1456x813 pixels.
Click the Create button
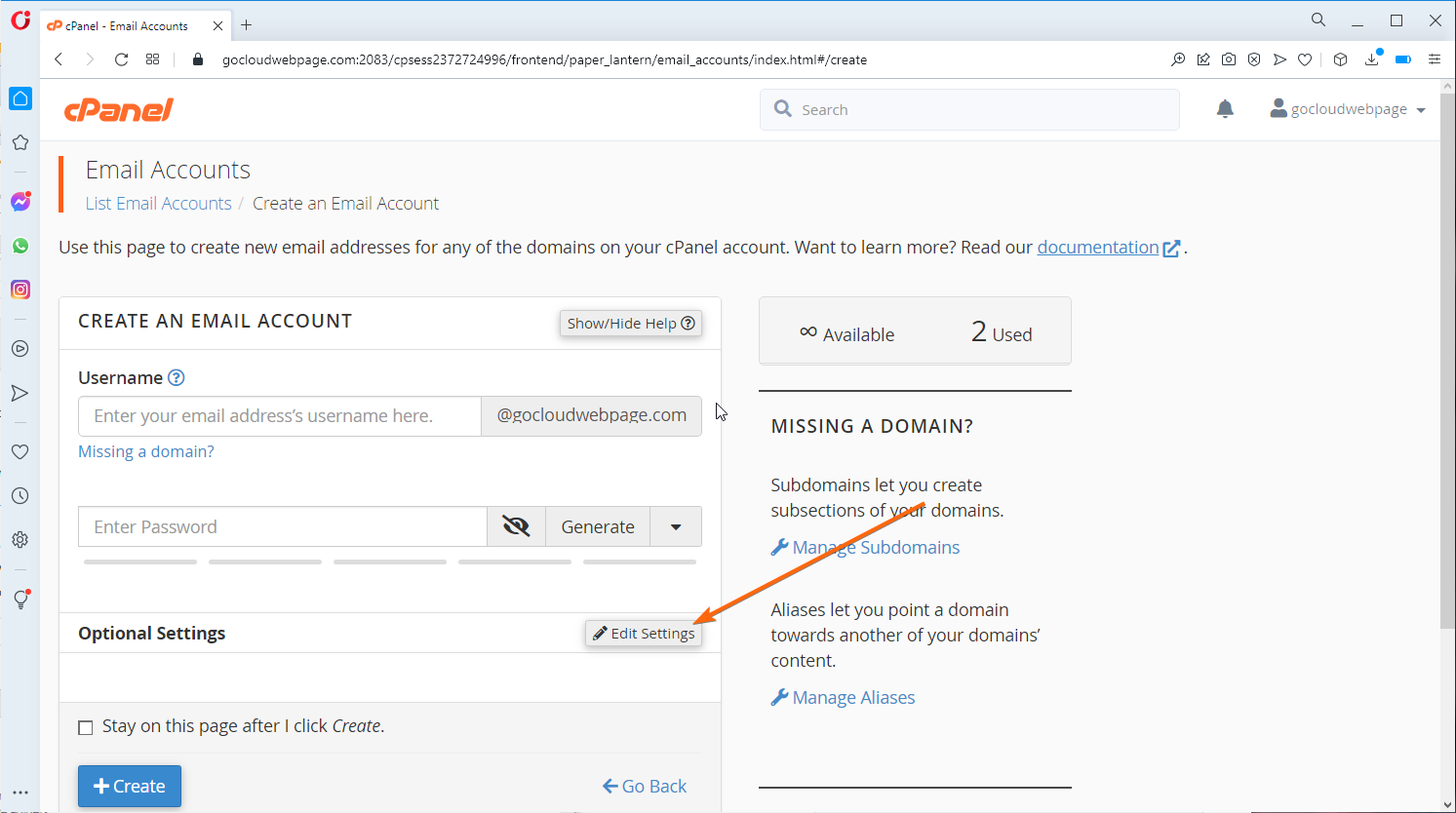coord(130,787)
